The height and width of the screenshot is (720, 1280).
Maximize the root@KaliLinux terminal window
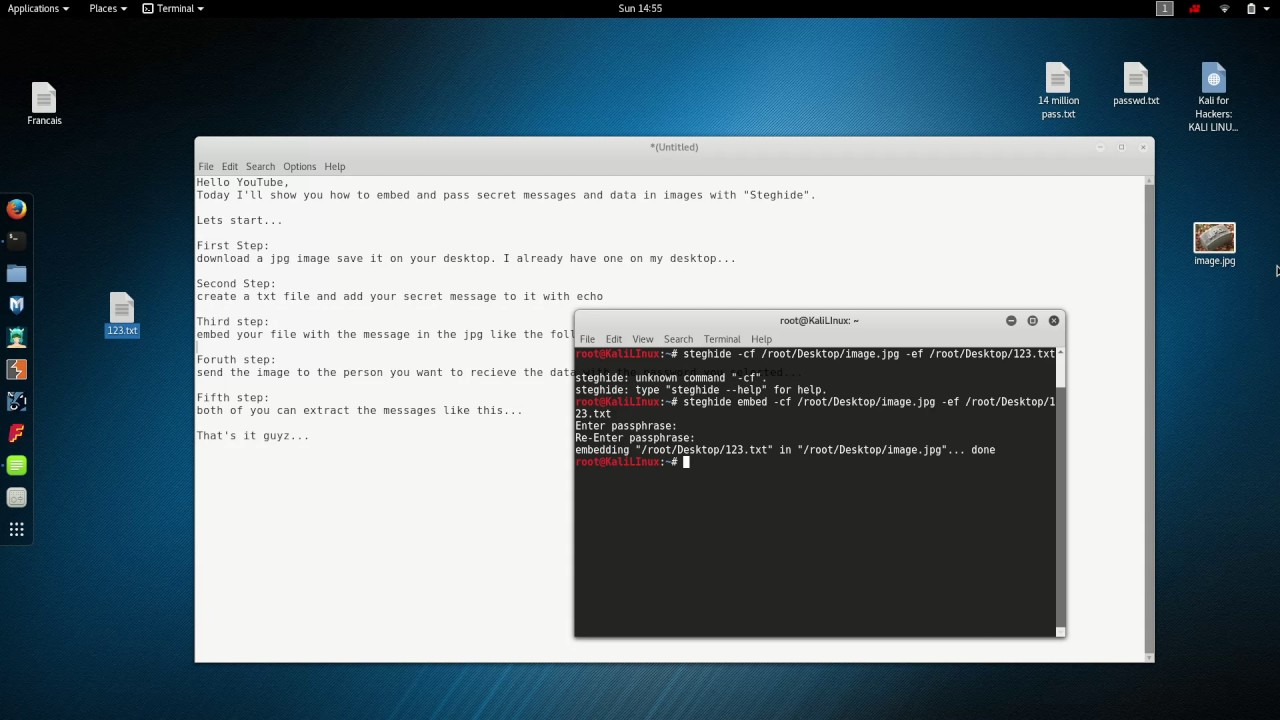1032,321
